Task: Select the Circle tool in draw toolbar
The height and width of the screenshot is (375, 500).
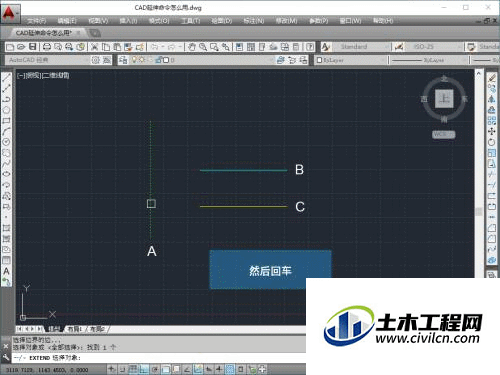Action: tap(6, 142)
